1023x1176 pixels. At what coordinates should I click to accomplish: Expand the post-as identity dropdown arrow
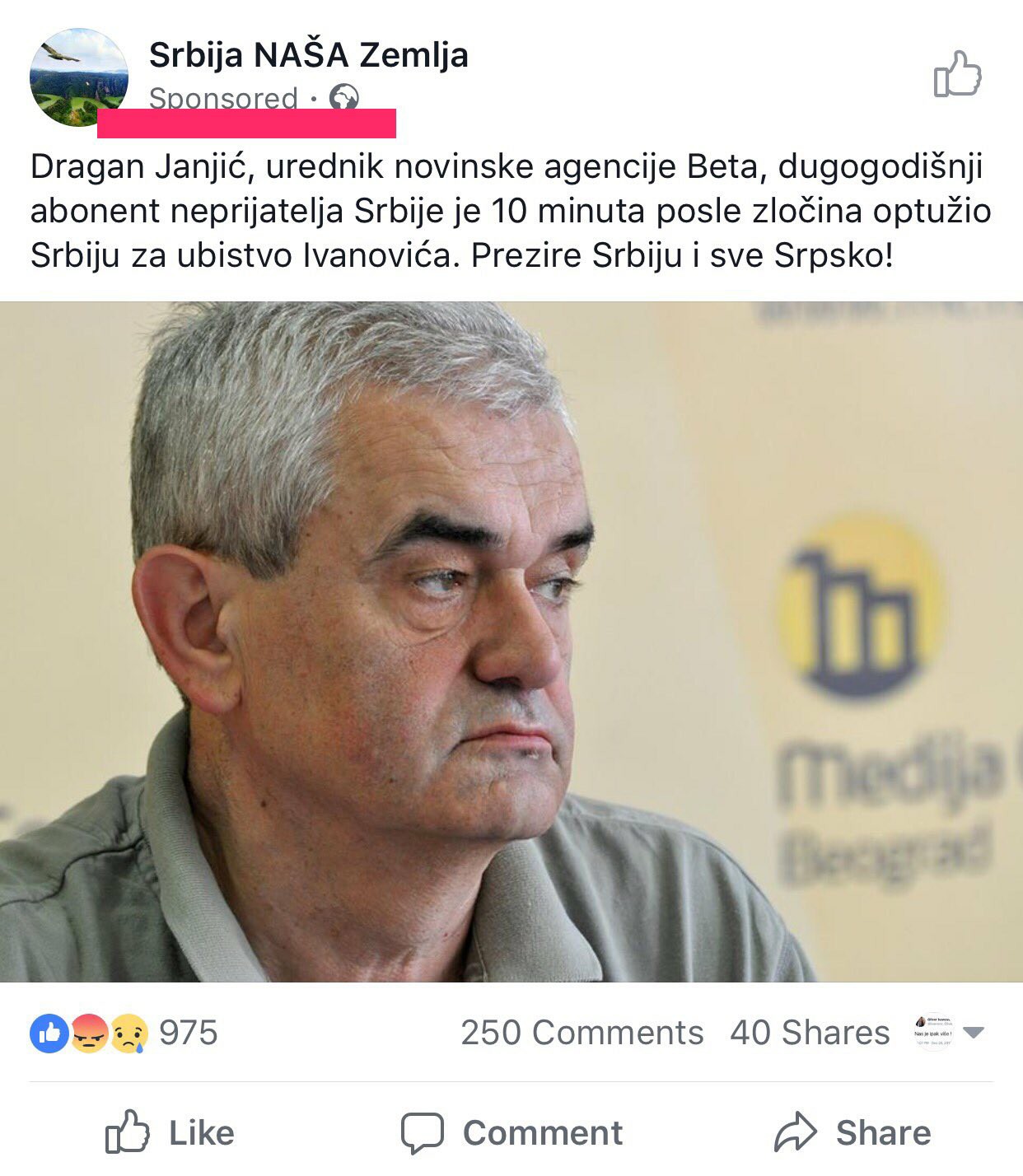tap(974, 1033)
